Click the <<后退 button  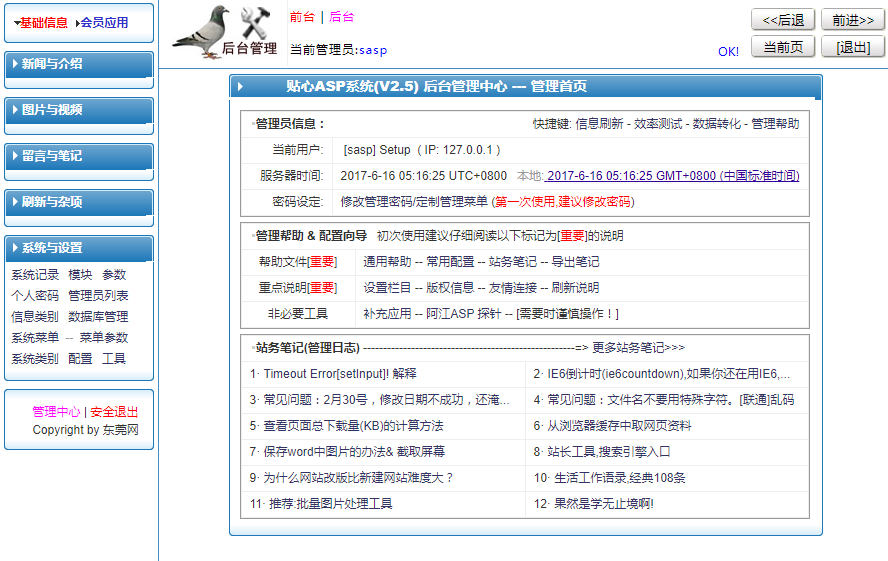coord(783,20)
